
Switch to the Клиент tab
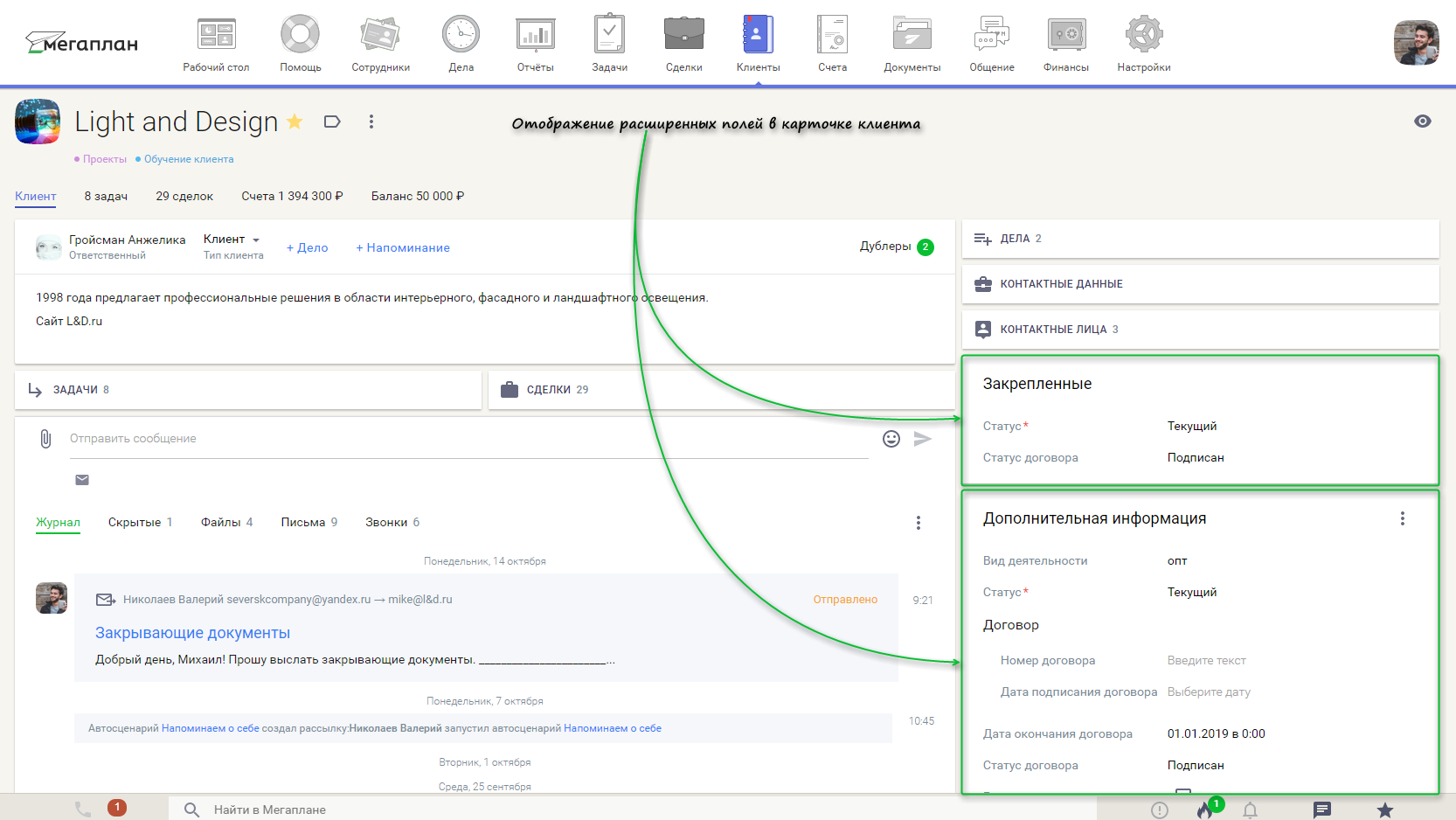click(36, 196)
